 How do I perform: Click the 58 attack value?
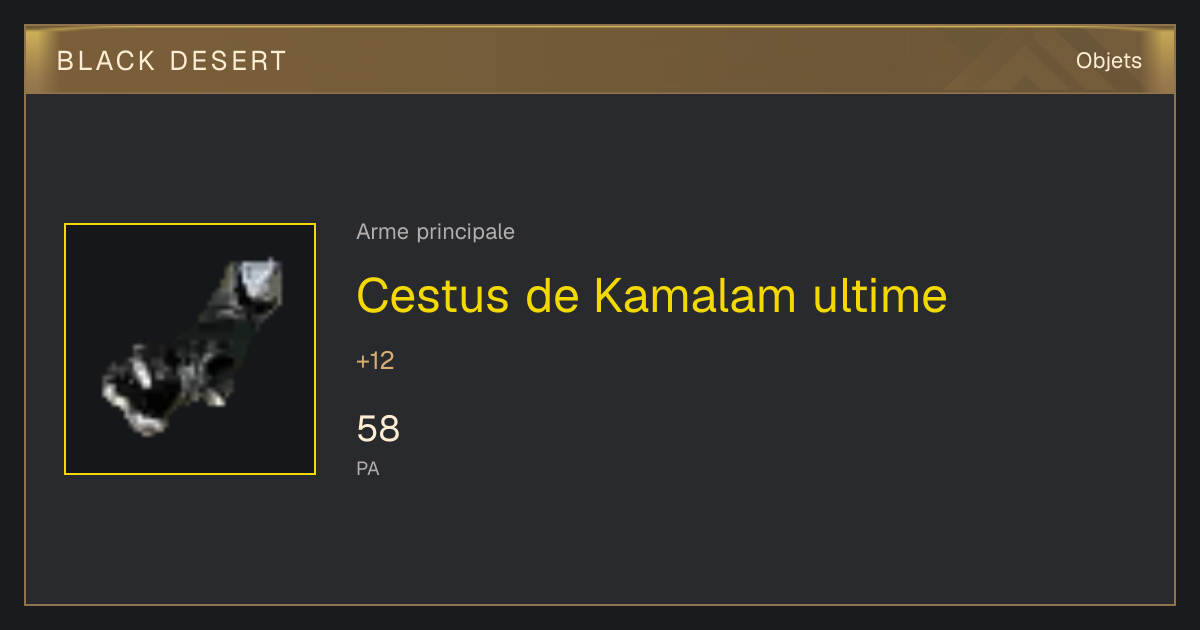coord(378,429)
